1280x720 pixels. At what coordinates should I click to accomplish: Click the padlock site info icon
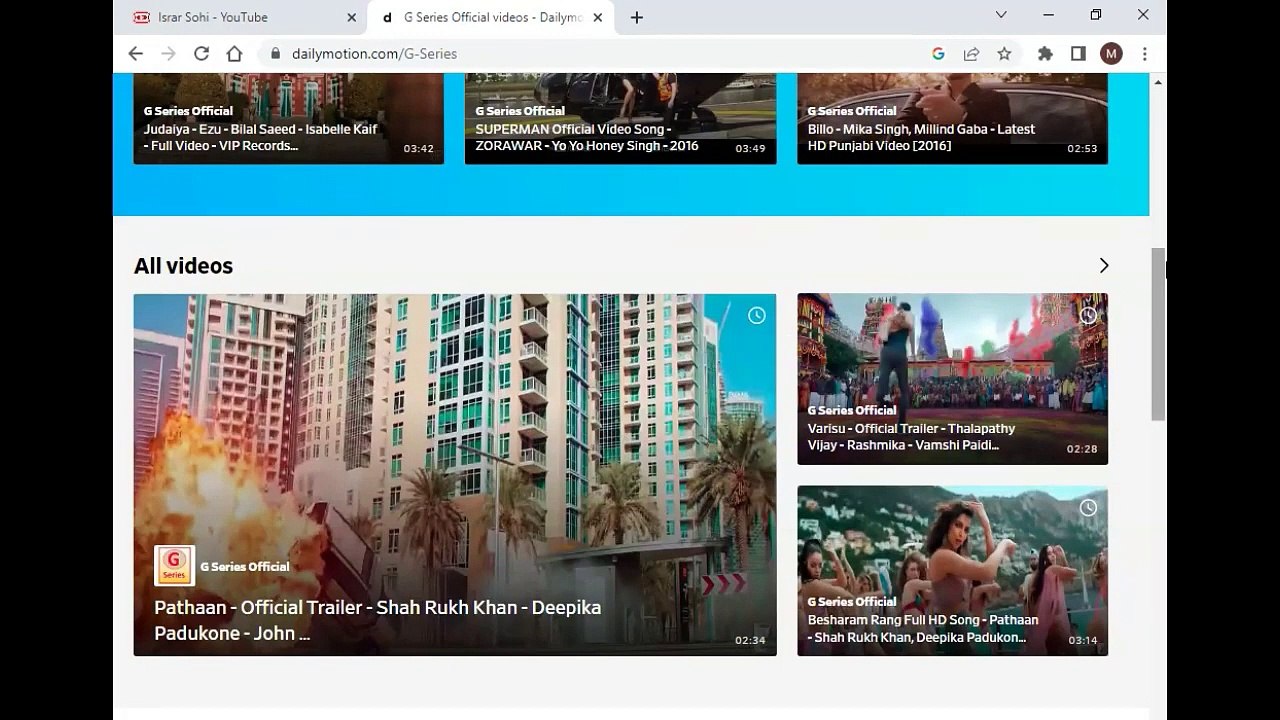tap(276, 54)
